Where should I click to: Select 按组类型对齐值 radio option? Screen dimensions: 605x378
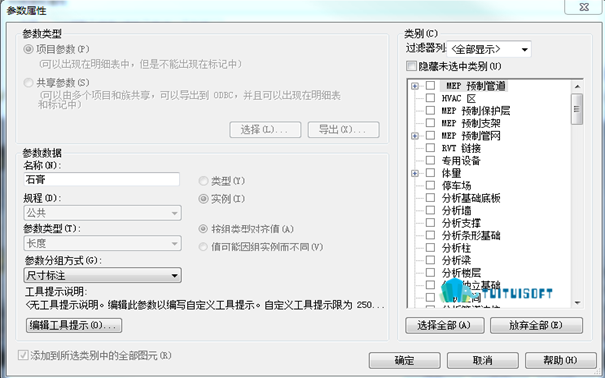(x=203, y=229)
